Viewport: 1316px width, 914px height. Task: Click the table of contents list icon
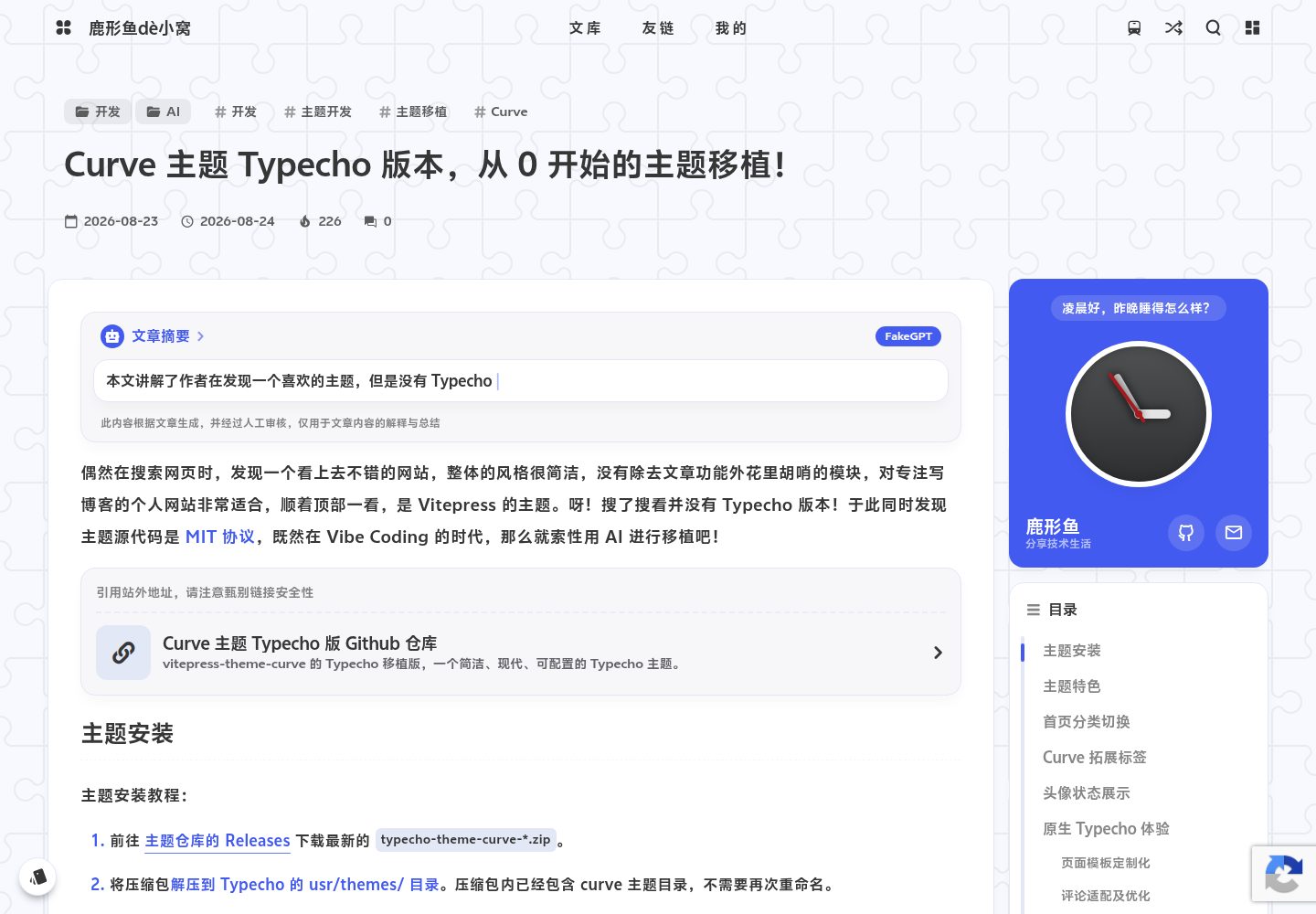point(1034,610)
